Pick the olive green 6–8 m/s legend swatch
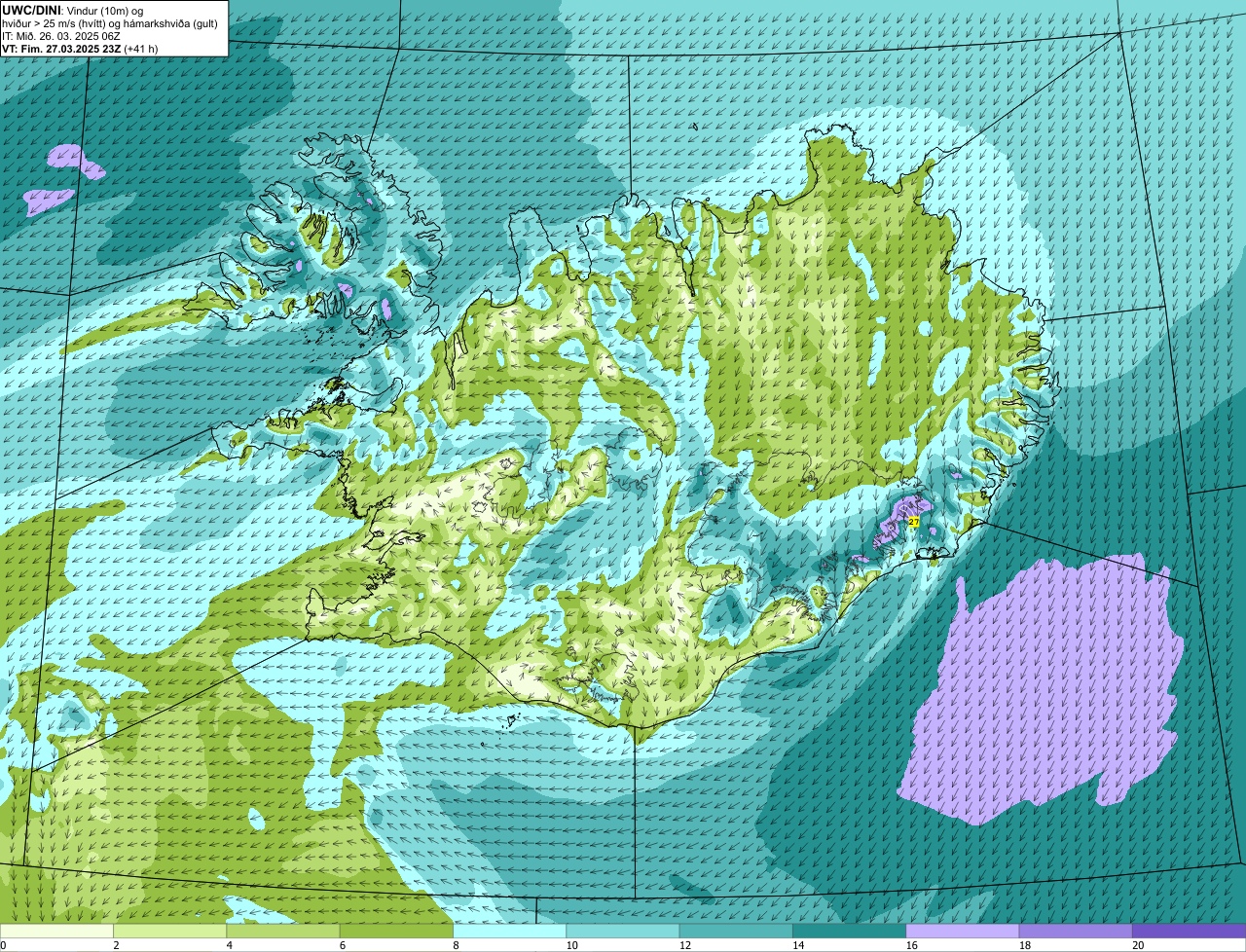This screenshot has width=1246, height=952. [x=396, y=931]
